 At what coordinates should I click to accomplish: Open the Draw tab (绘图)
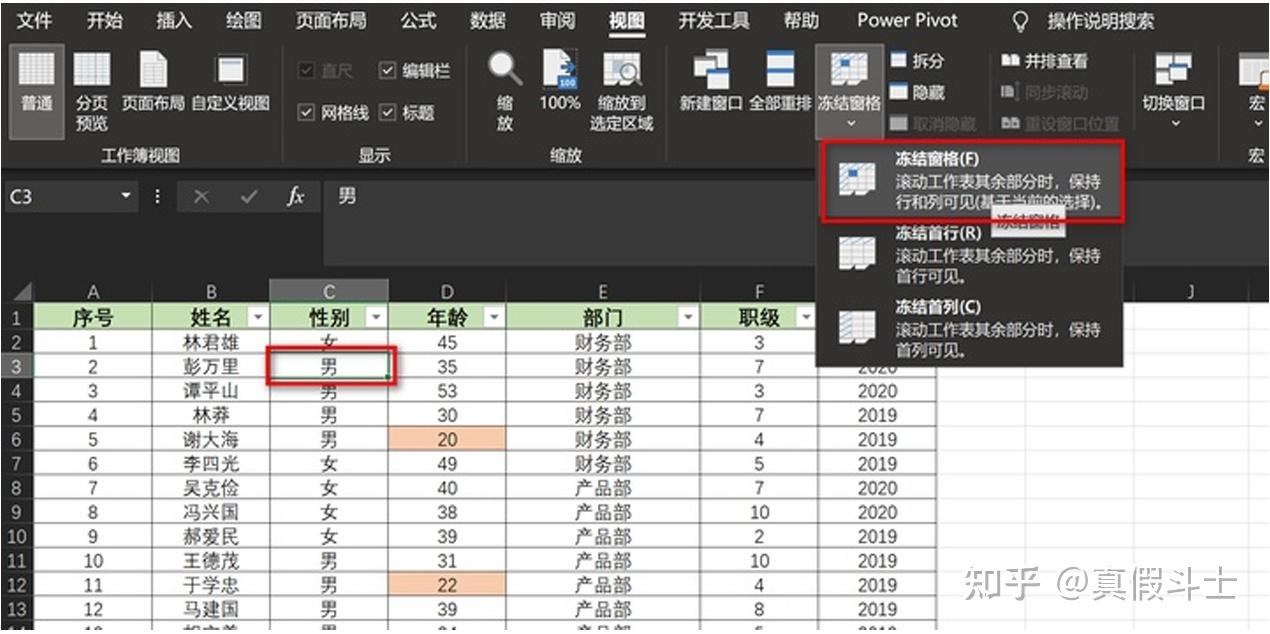point(244,20)
